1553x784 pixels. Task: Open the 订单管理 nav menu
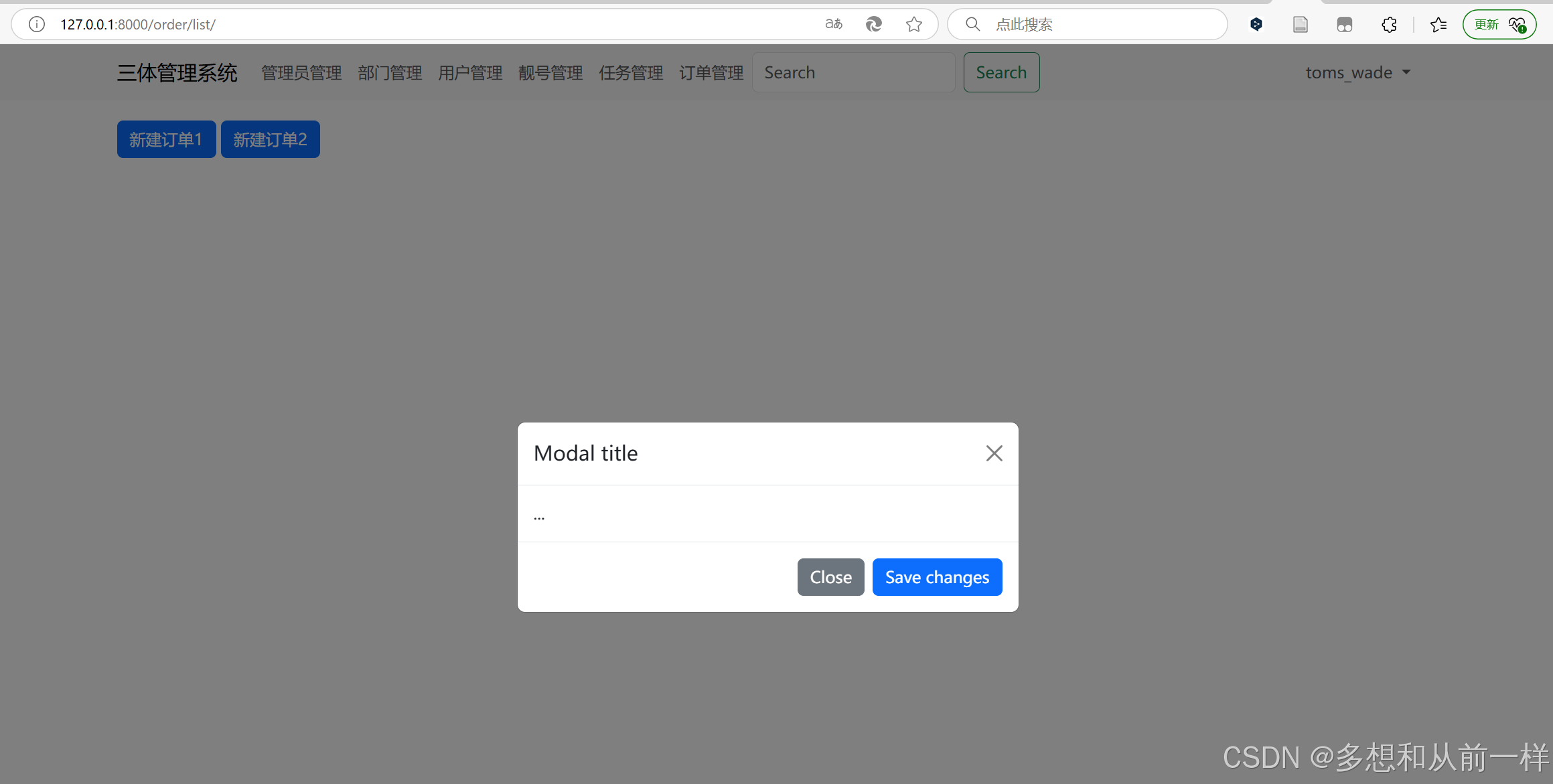click(x=711, y=72)
